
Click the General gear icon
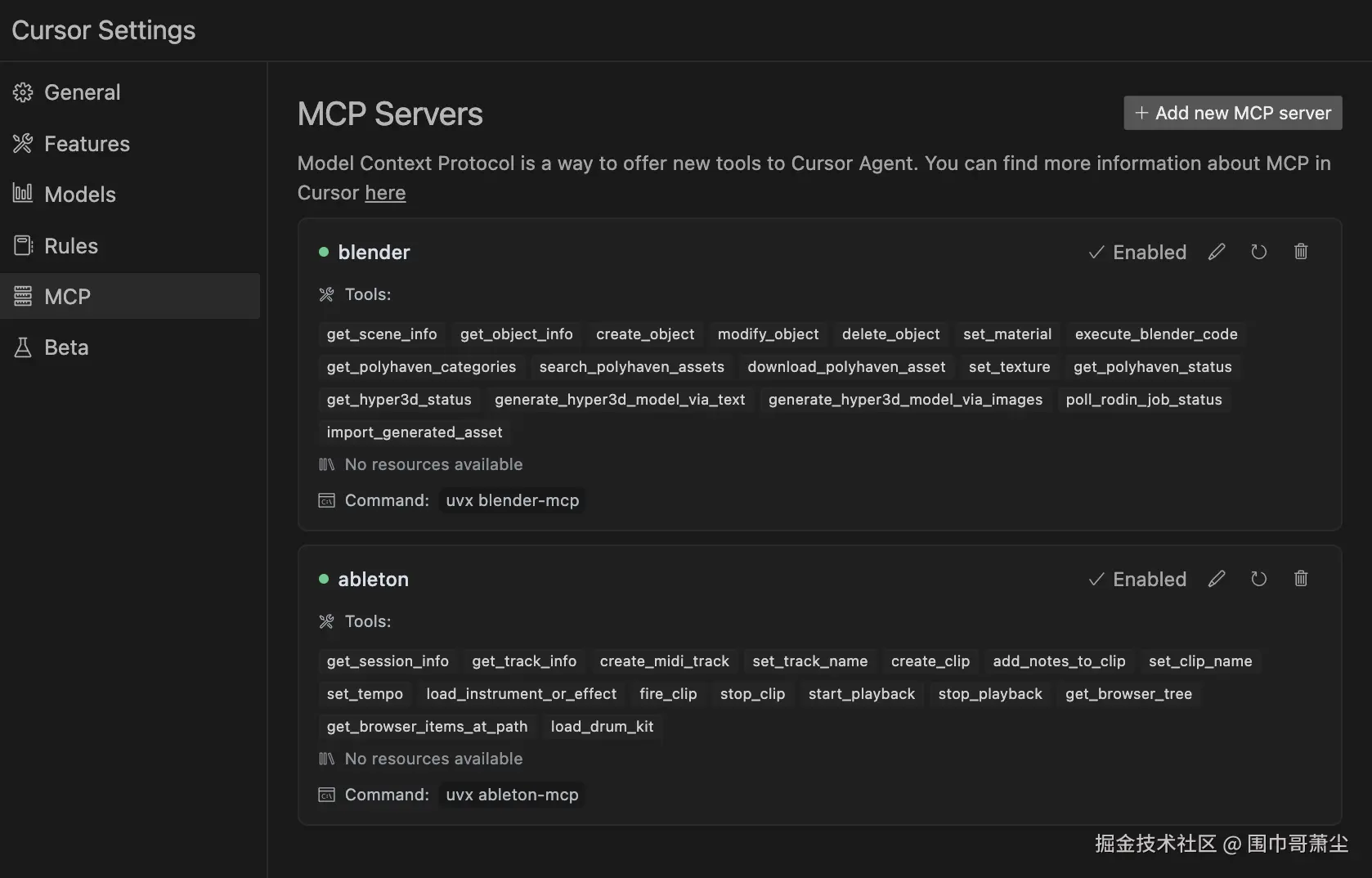pos(23,92)
